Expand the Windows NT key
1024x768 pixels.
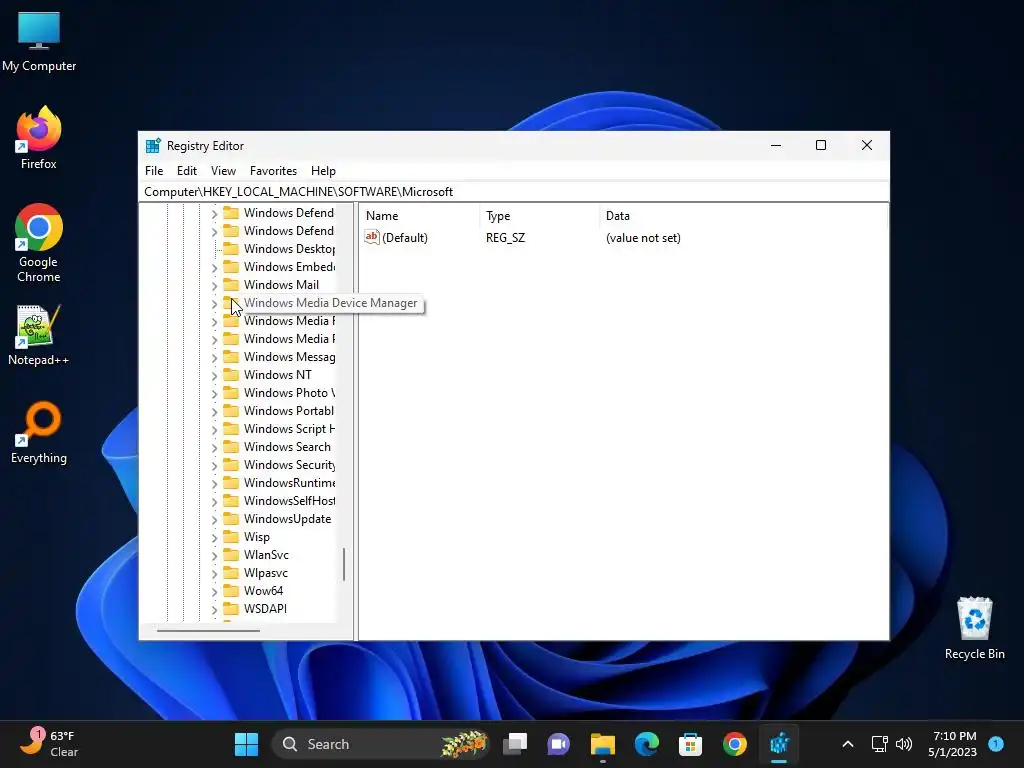[x=214, y=376]
